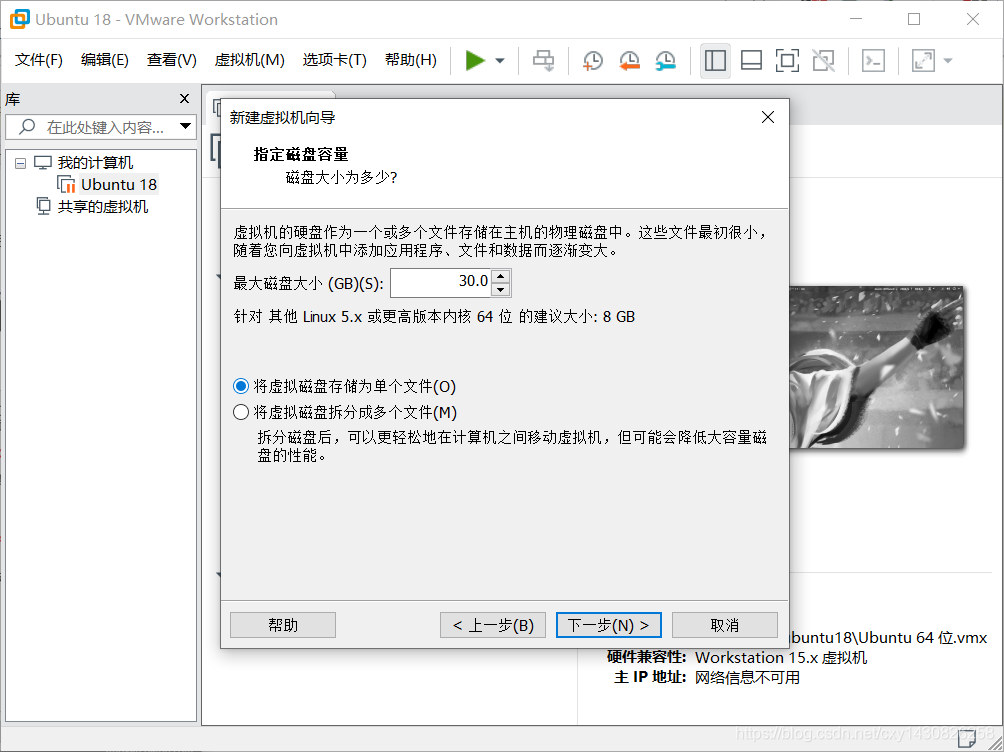Click the Ubuntu 64 位.vmx config path text
The width and height of the screenshot is (1004, 752).
[889, 637]
